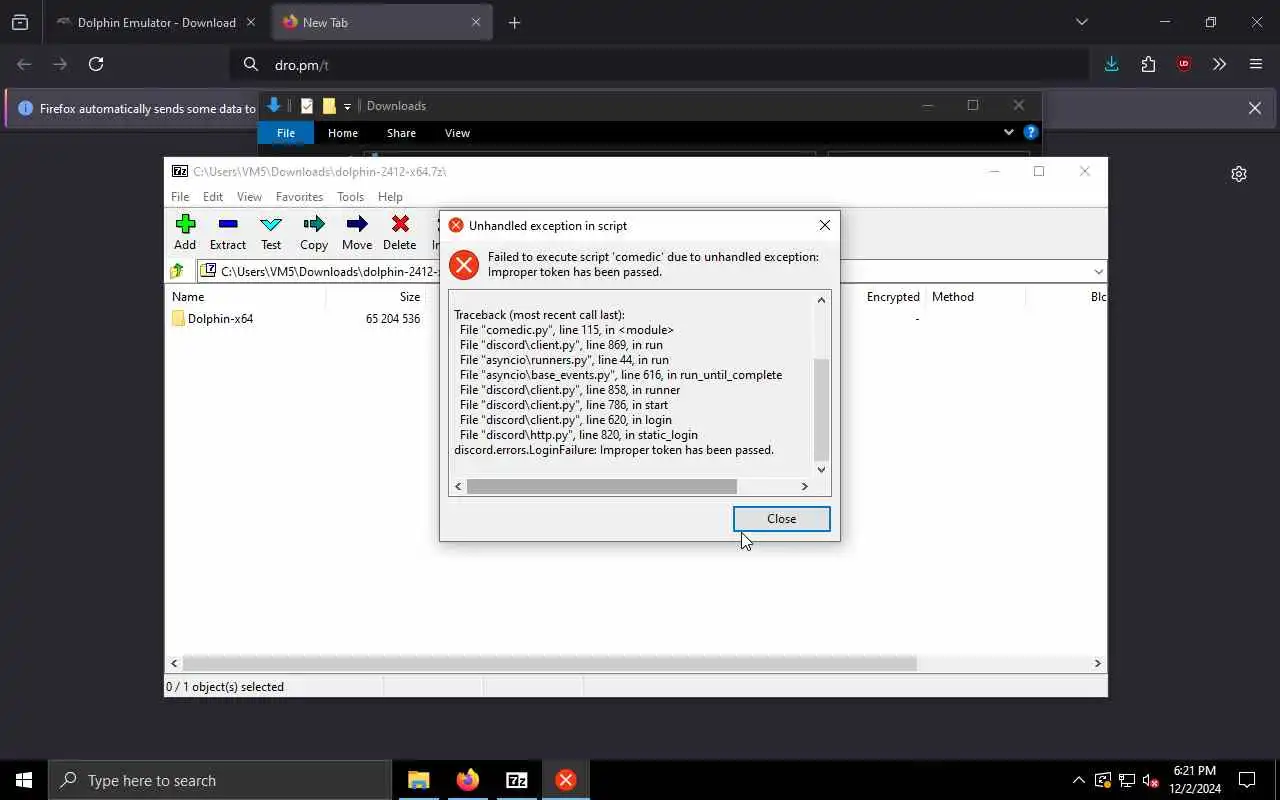
Task: Open the Edit menu in 7-Zip
Action: point(213,197)
